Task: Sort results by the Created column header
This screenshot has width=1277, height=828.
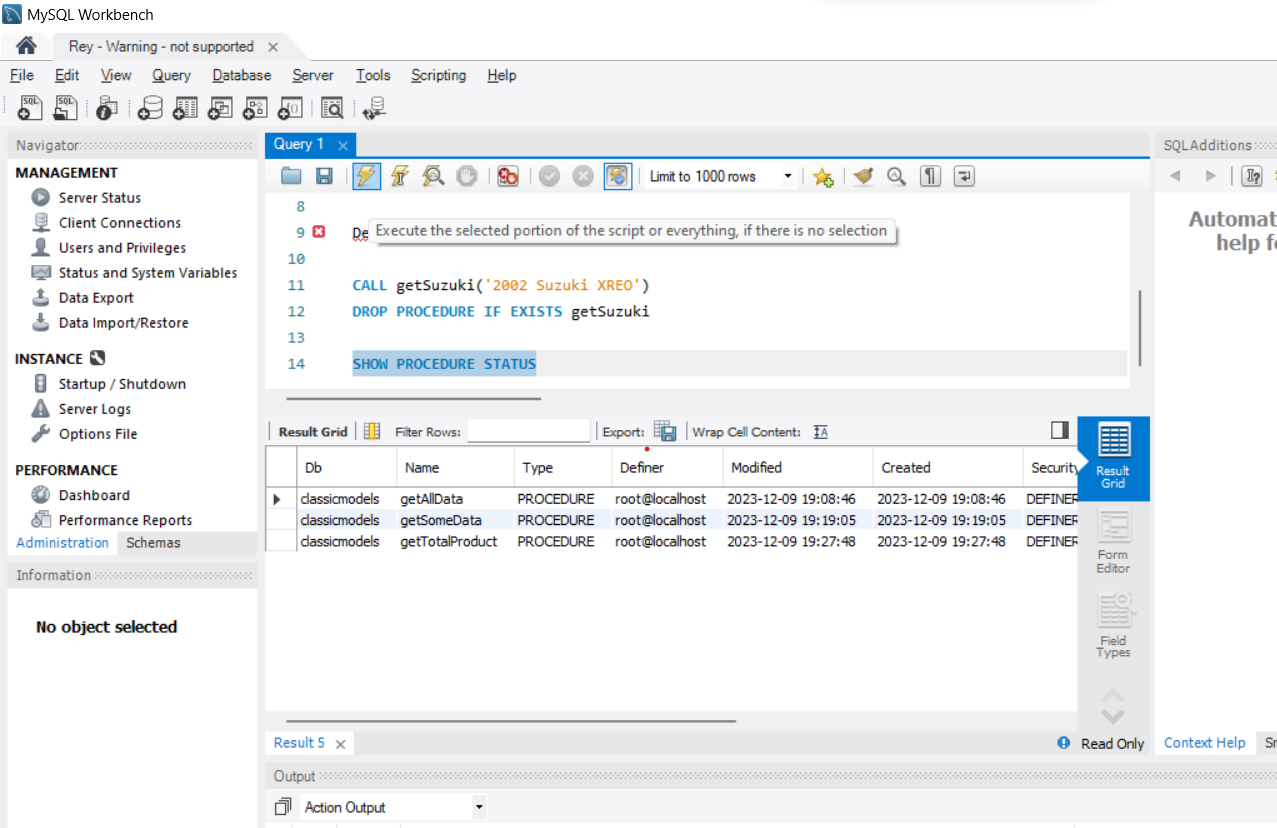Action: coord(946,468)
